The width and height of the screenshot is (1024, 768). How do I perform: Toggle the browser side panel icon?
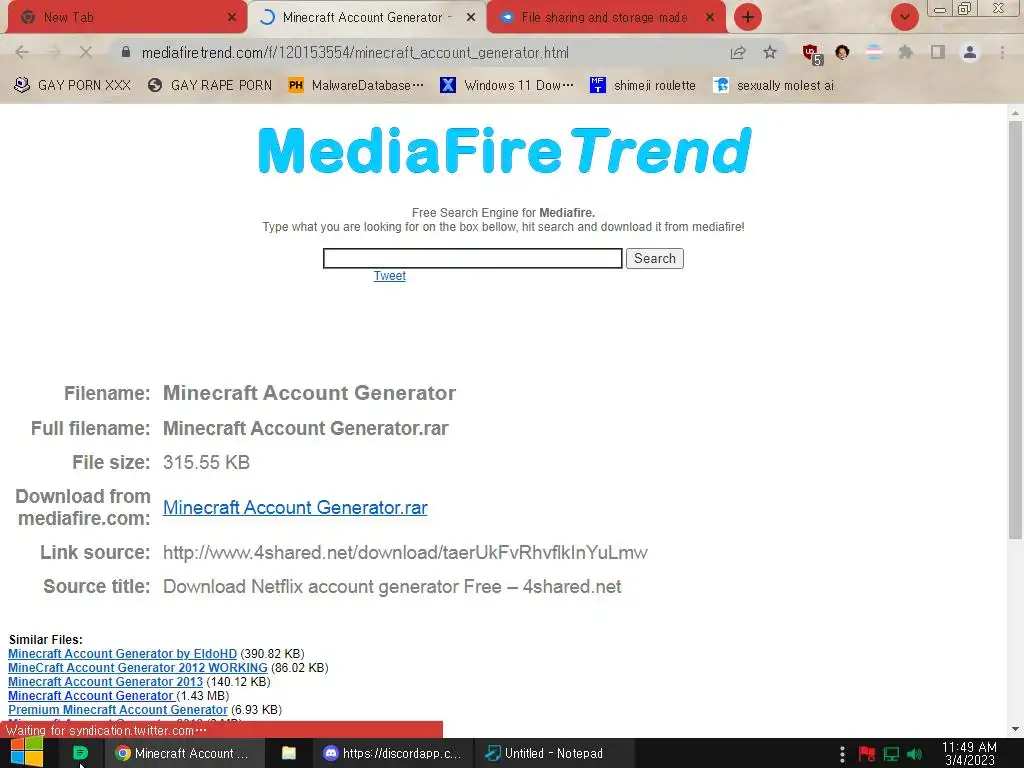(938, 52)
